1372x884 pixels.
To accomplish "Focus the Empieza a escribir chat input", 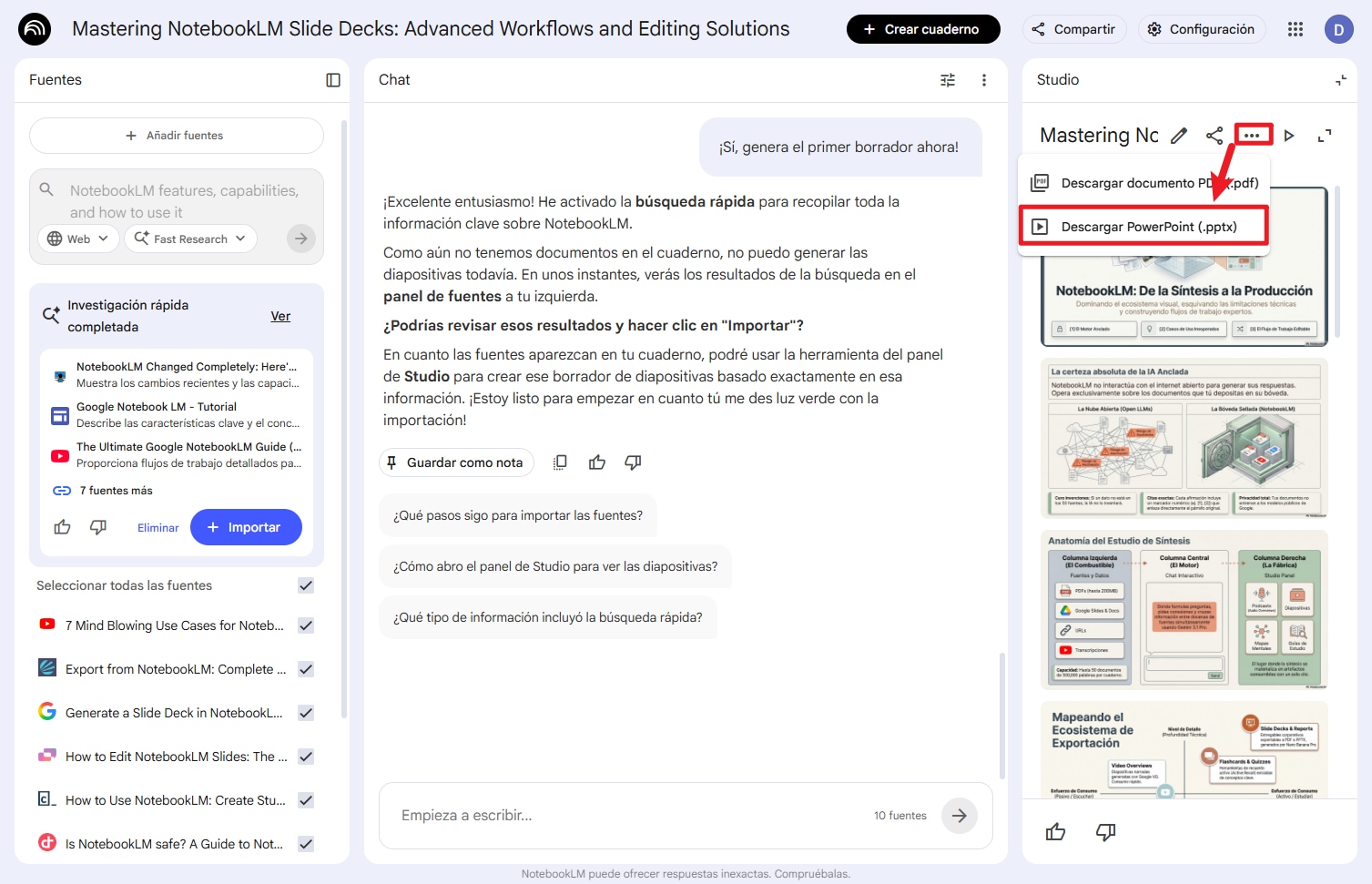I will (628, 816).
